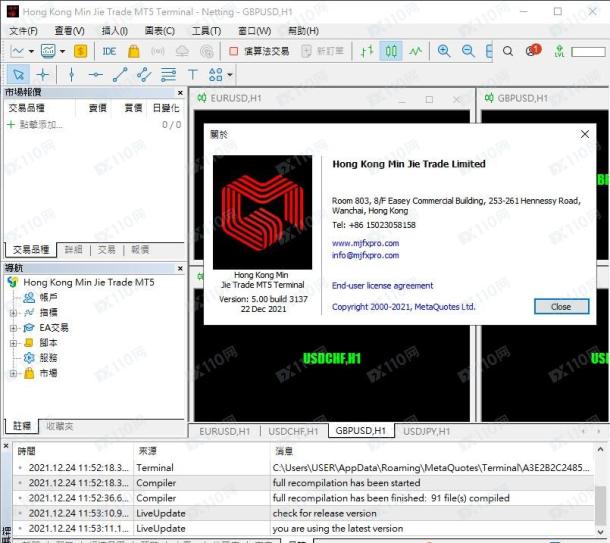Click the New Order toolbar button
This screenshot has height=543, width=610.
323,51
